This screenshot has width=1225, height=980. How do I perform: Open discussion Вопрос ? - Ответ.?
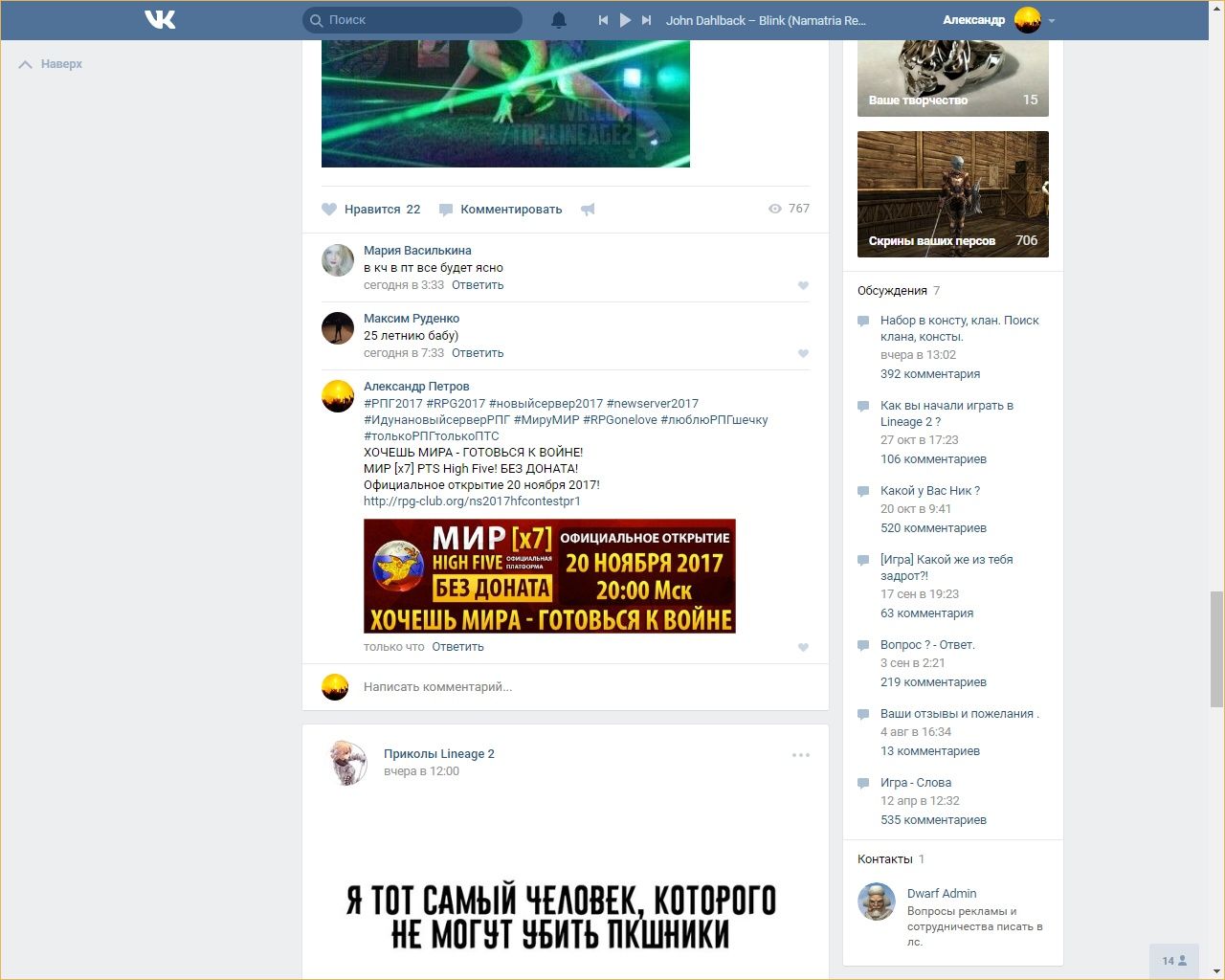927,645
